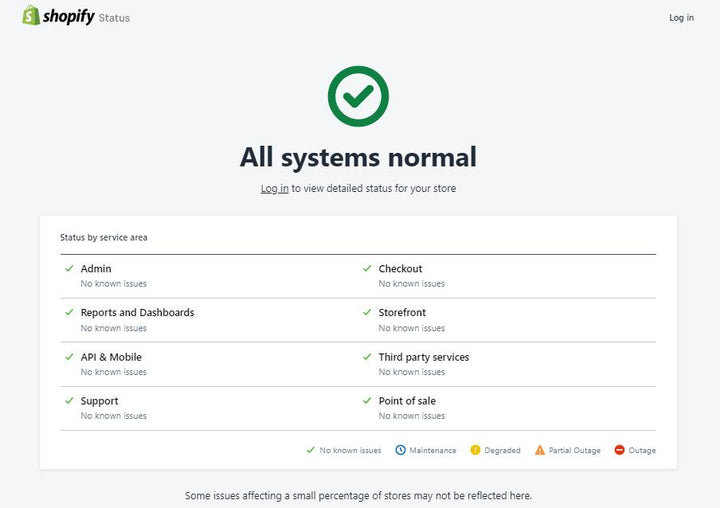The height and width of the screenshot is (508, 720).
Task: Click the orange Partial Outage triangle icon
Action: tap(540, 450)
